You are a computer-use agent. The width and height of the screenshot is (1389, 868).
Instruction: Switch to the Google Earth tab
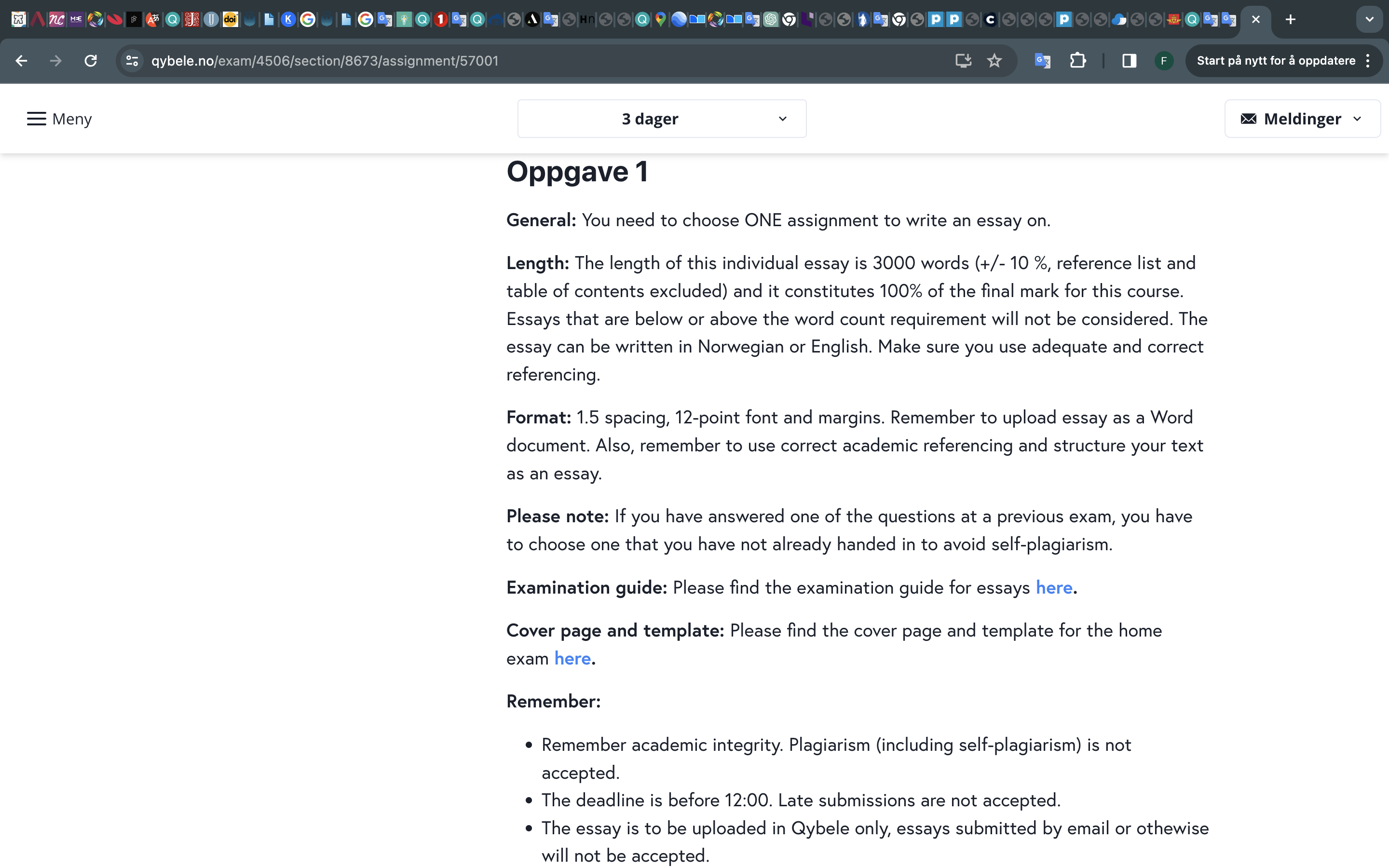coord(679,19)
